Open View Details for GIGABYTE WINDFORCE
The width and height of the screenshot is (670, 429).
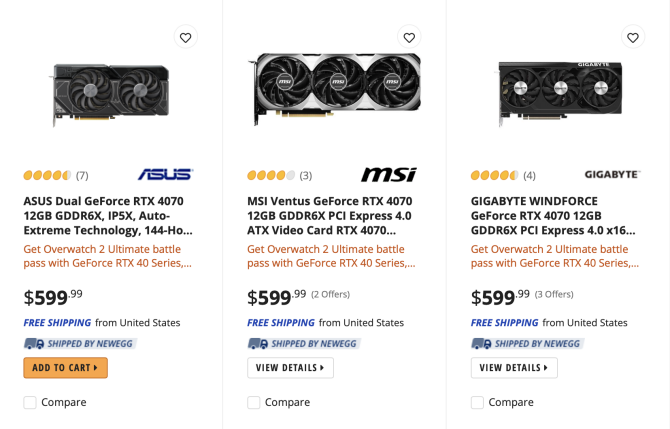tap(514, 368)
